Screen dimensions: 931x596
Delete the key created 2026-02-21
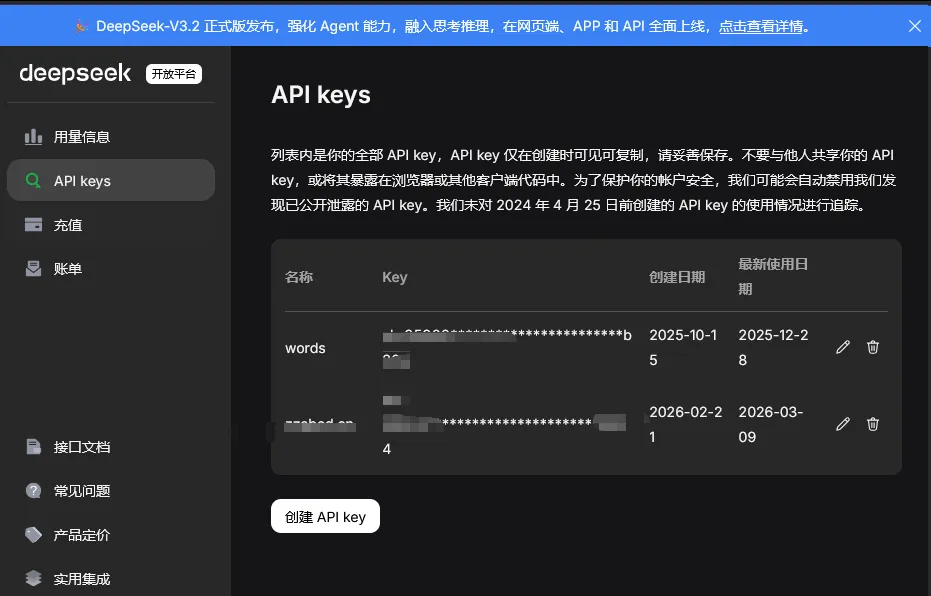coord(872,424)
